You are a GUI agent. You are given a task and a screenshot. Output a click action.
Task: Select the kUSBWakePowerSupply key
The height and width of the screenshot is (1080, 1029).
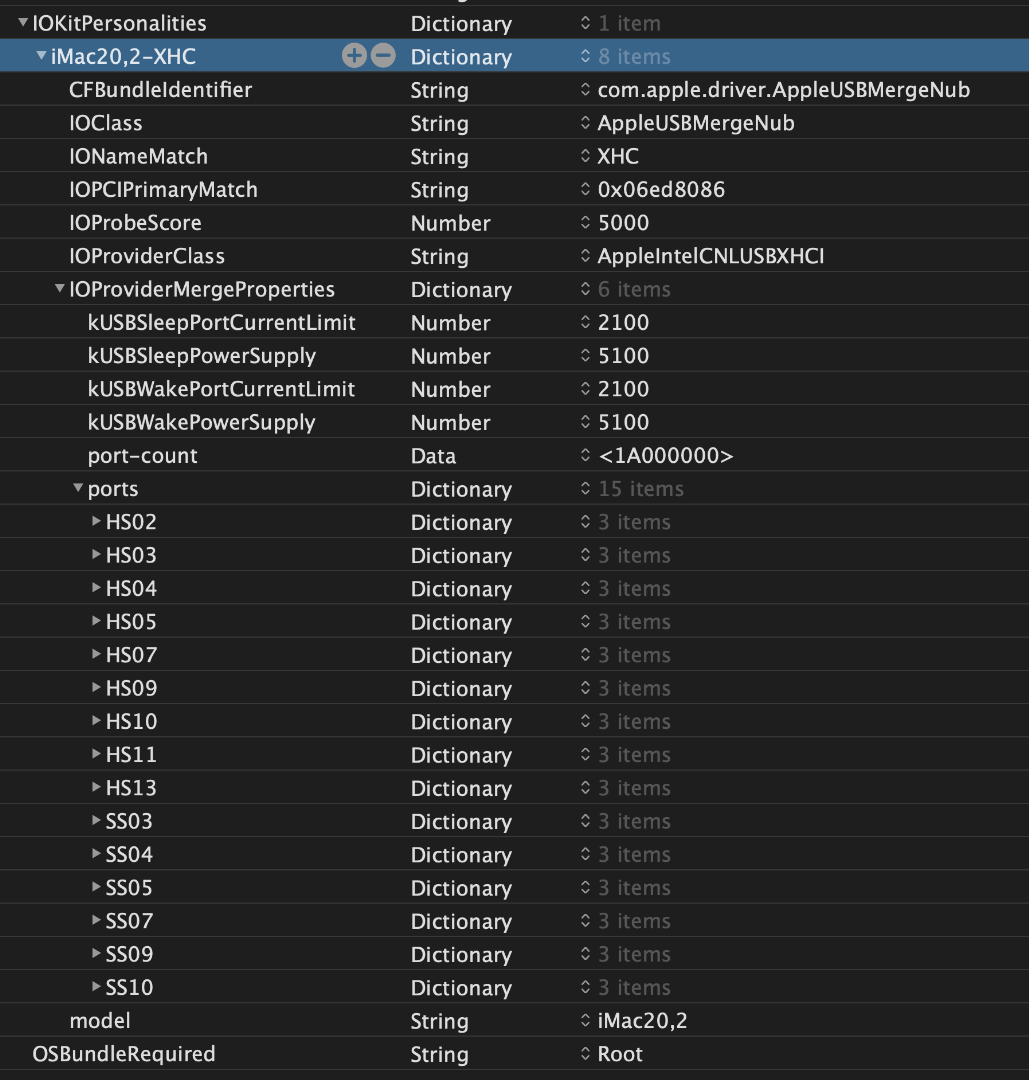(201, 422)
